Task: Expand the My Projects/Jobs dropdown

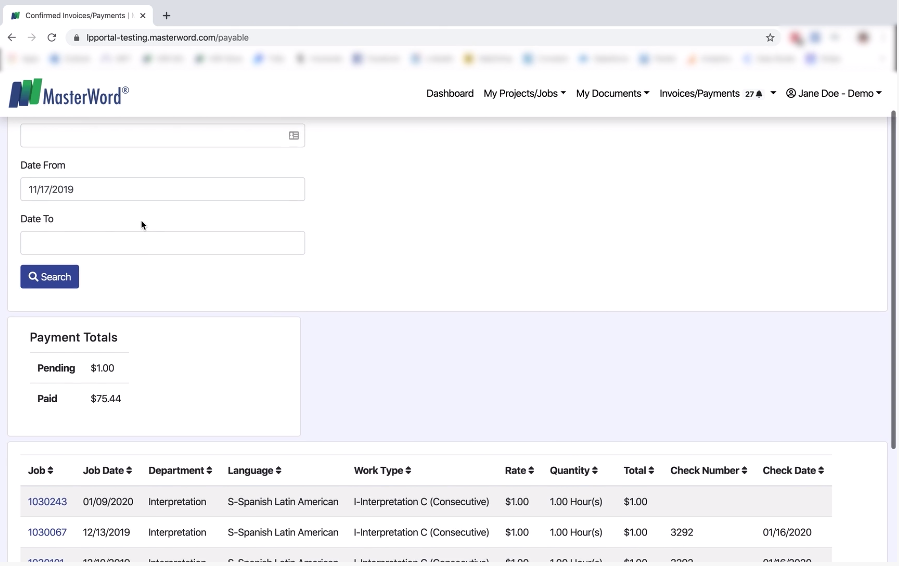Action: (524, 94)
